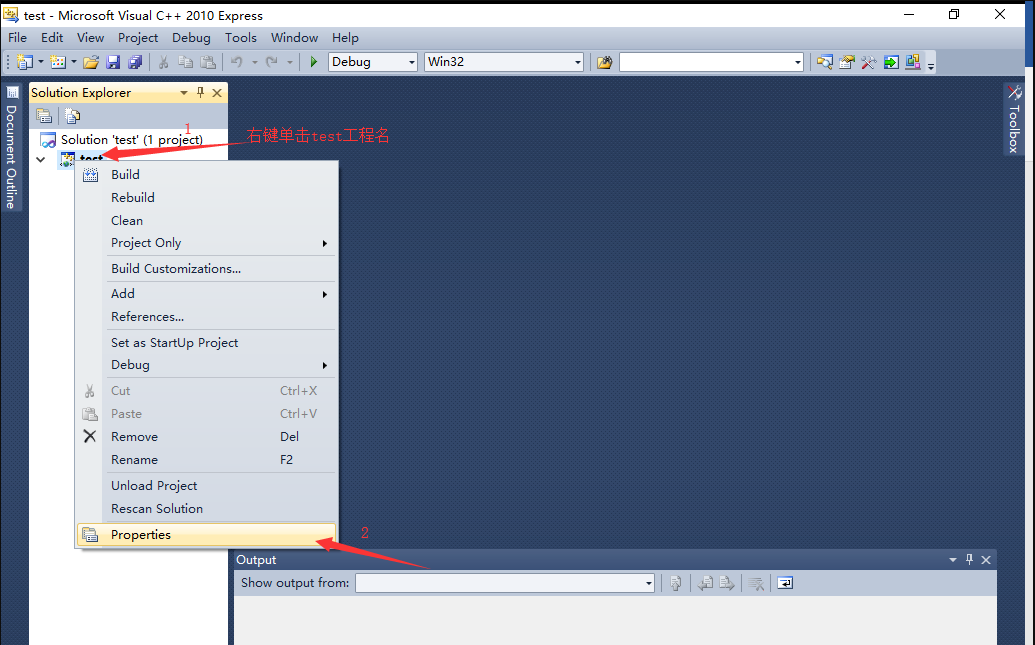Viewport: 1035px width, 645px height.
Task: Open the New Project button dropdown arrow
Action: coord(40,62)
